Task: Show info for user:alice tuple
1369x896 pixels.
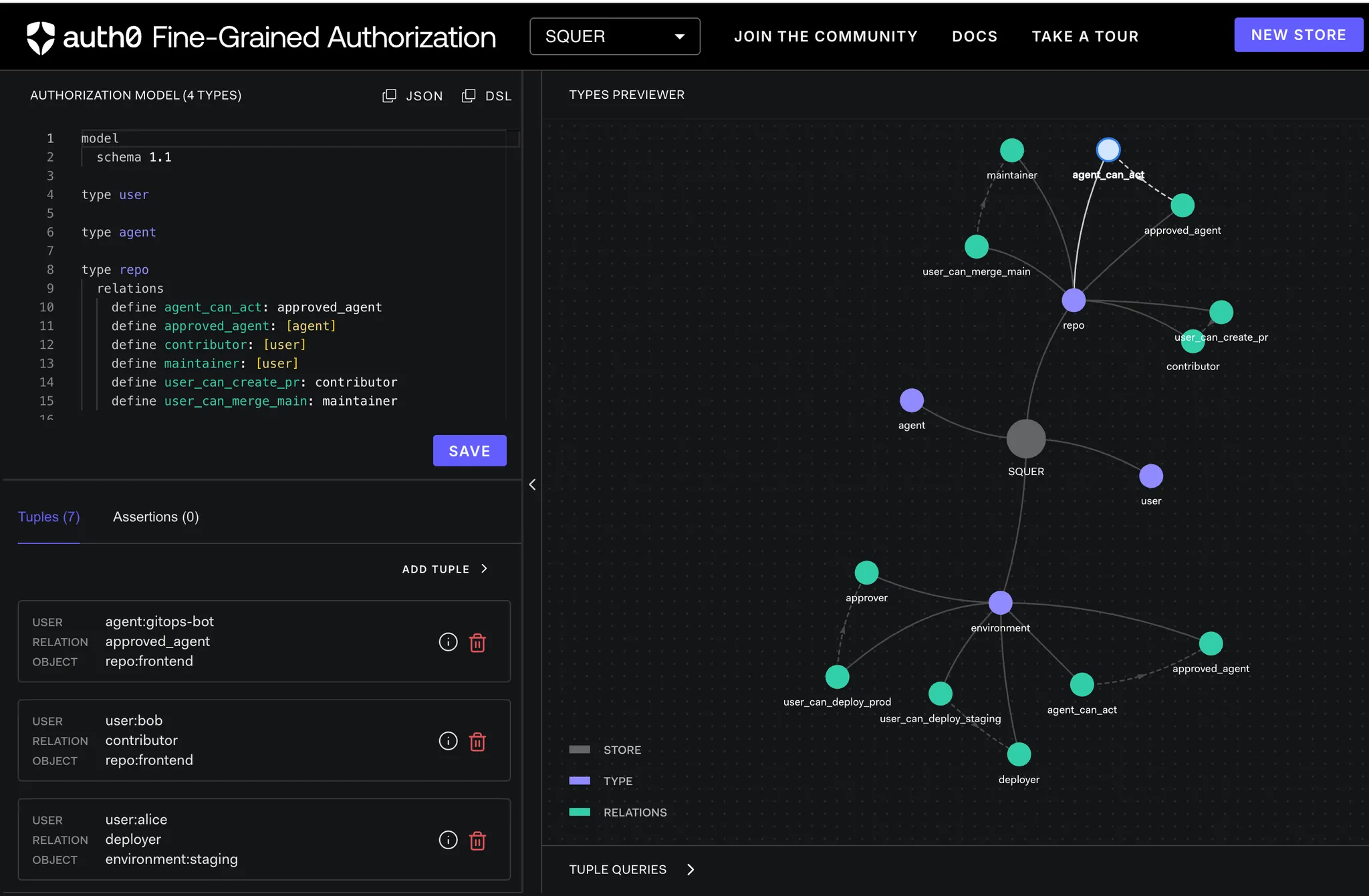Action: 448,840
